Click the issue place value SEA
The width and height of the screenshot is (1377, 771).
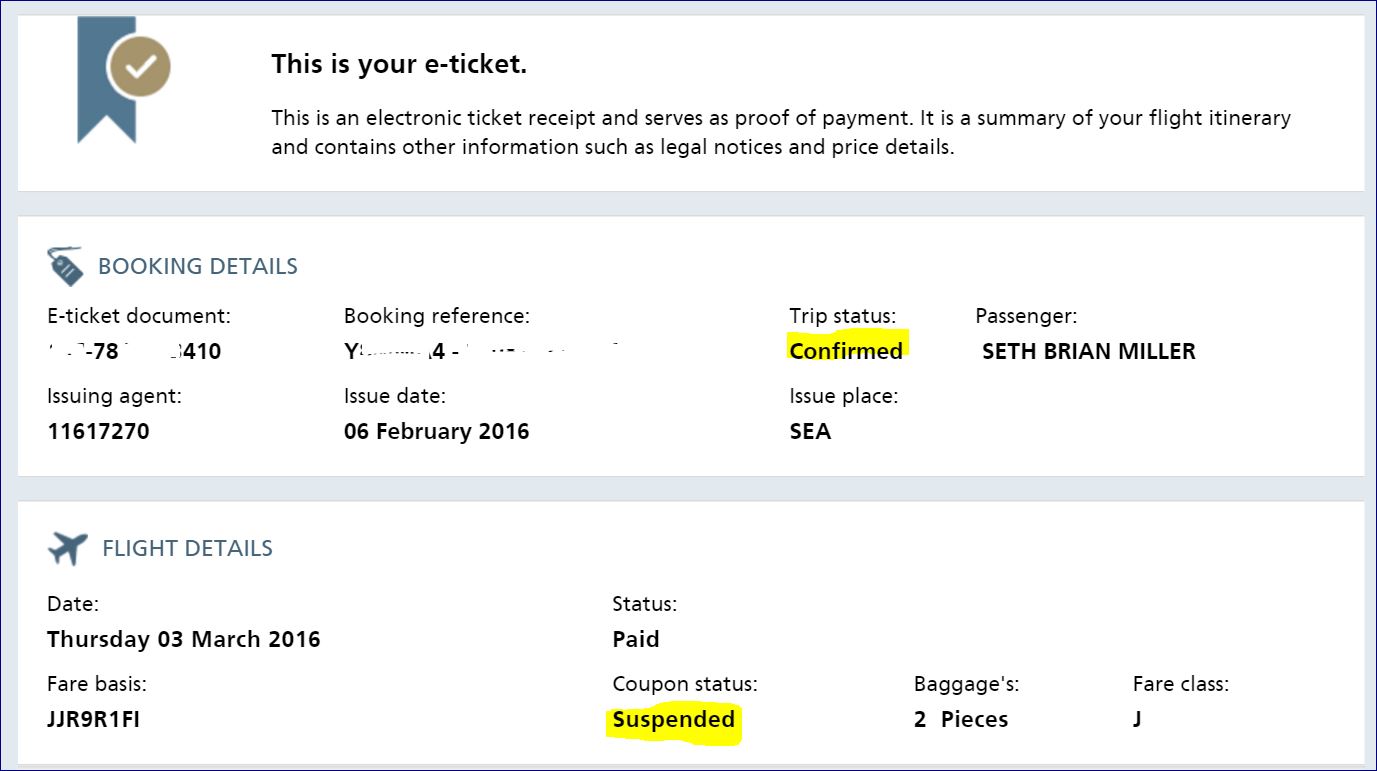click(810, 432)
